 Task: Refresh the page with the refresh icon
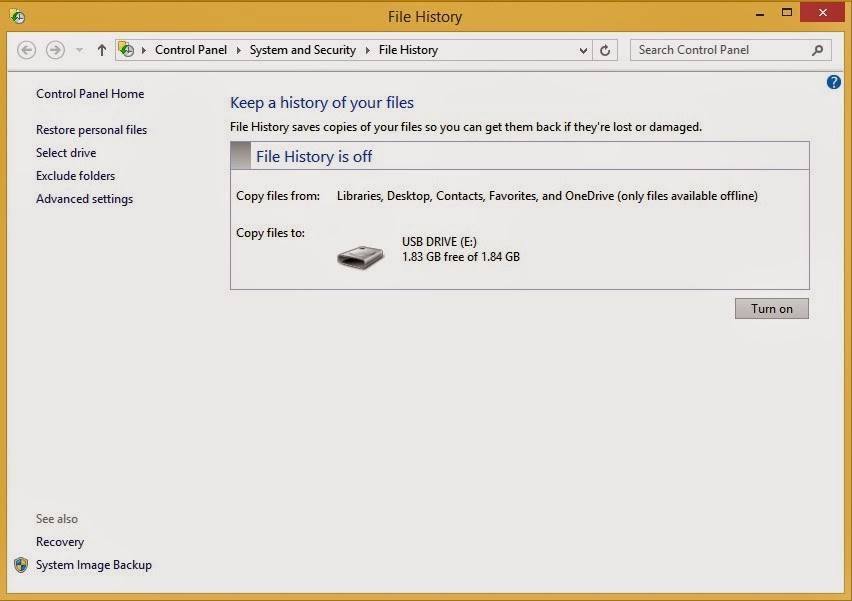605,49
